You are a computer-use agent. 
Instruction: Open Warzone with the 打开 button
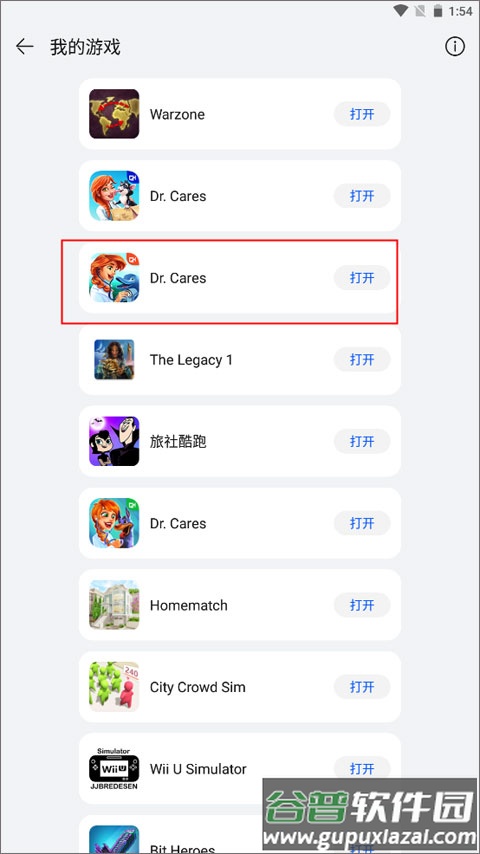coord(362,114)
